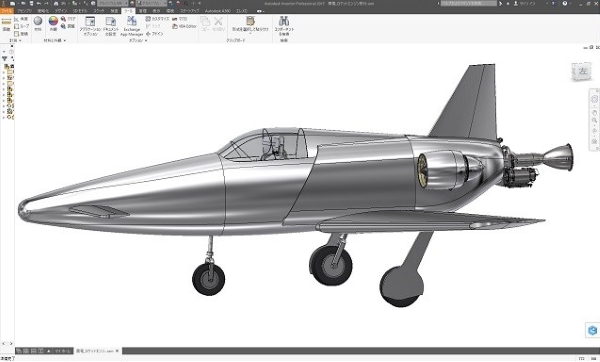The height and width of the screenshot is (362, 600).
Task: Open the Autodesk A360 ribbon tab
Action: click(x=217, y=11)
